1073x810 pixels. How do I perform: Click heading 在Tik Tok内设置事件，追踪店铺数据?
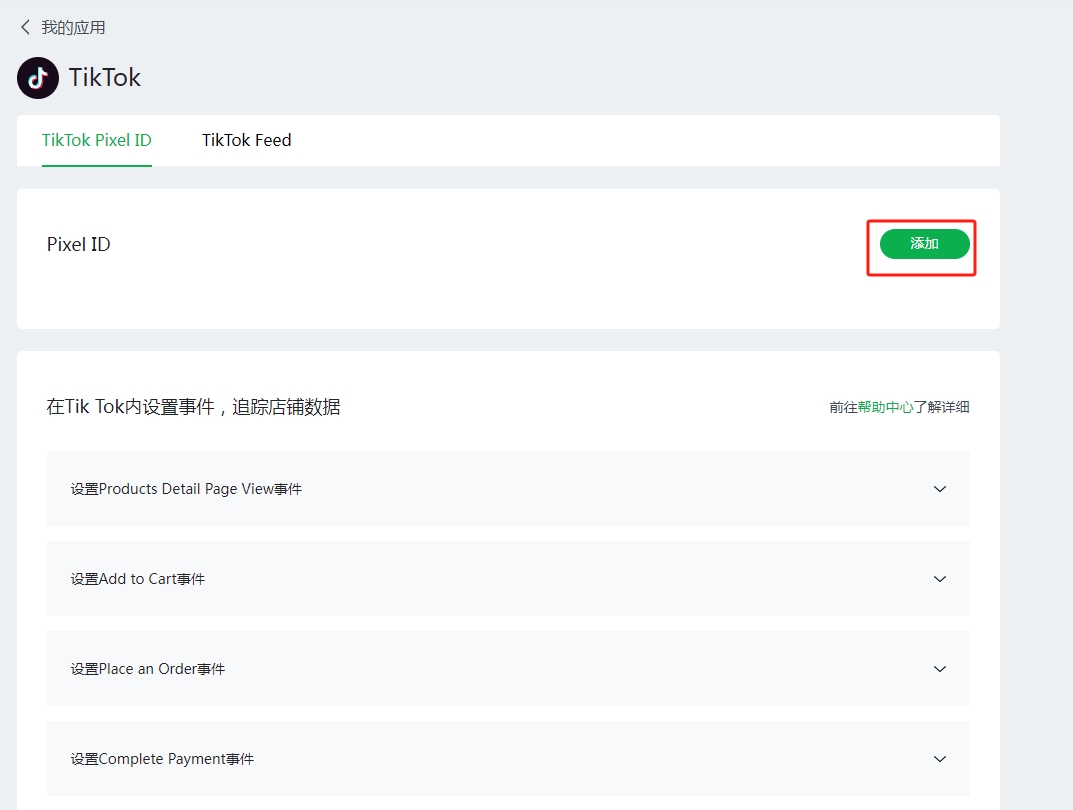point(194,407)
